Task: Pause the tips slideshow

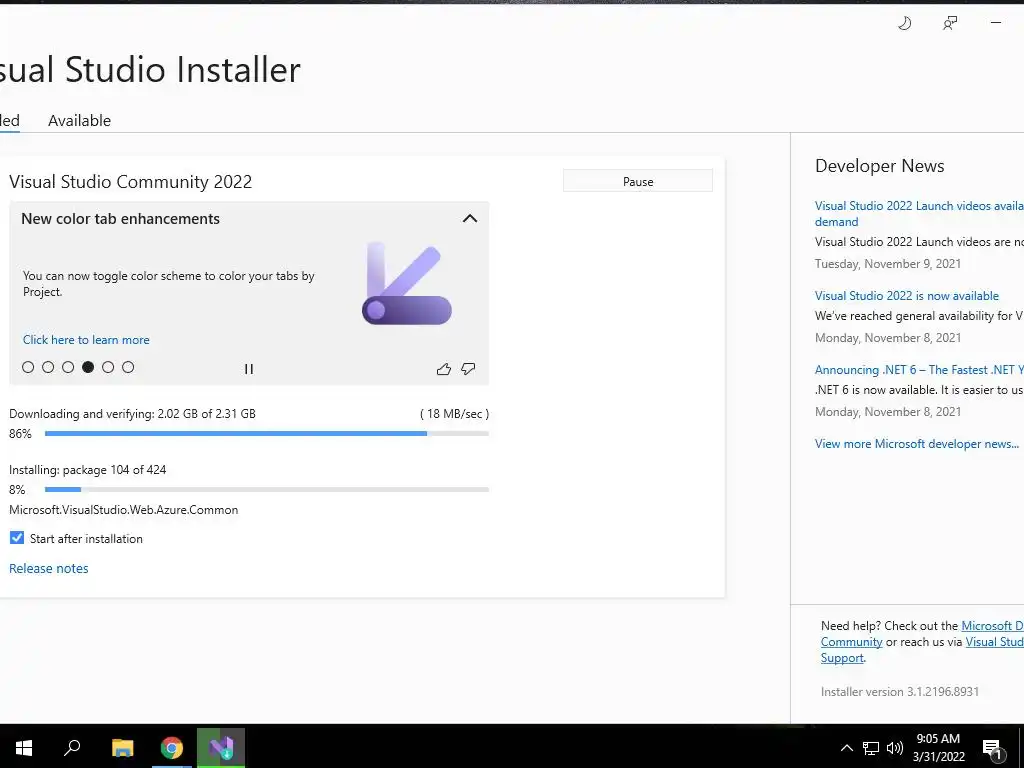Action: pos(249,369)
